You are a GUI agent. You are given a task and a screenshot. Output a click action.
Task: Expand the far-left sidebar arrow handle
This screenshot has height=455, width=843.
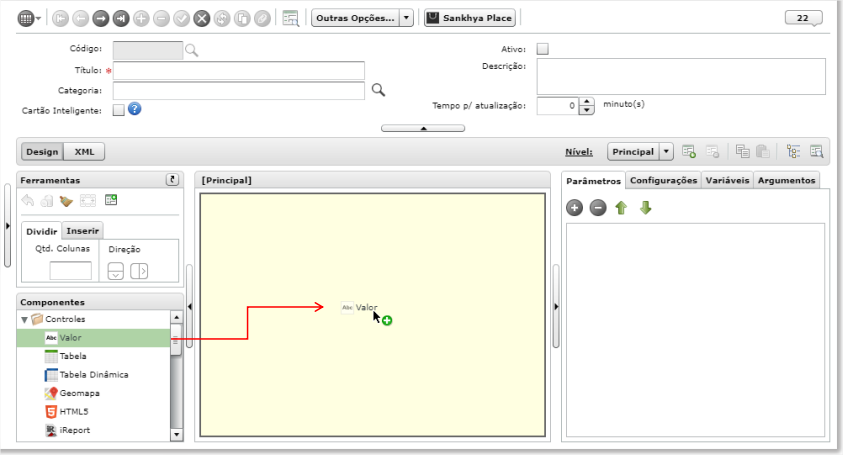(x=7, y=226)
